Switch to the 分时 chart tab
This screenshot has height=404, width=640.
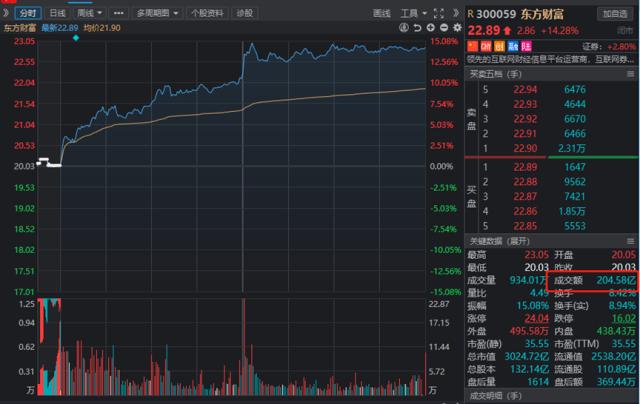click(x=26, y=13)
